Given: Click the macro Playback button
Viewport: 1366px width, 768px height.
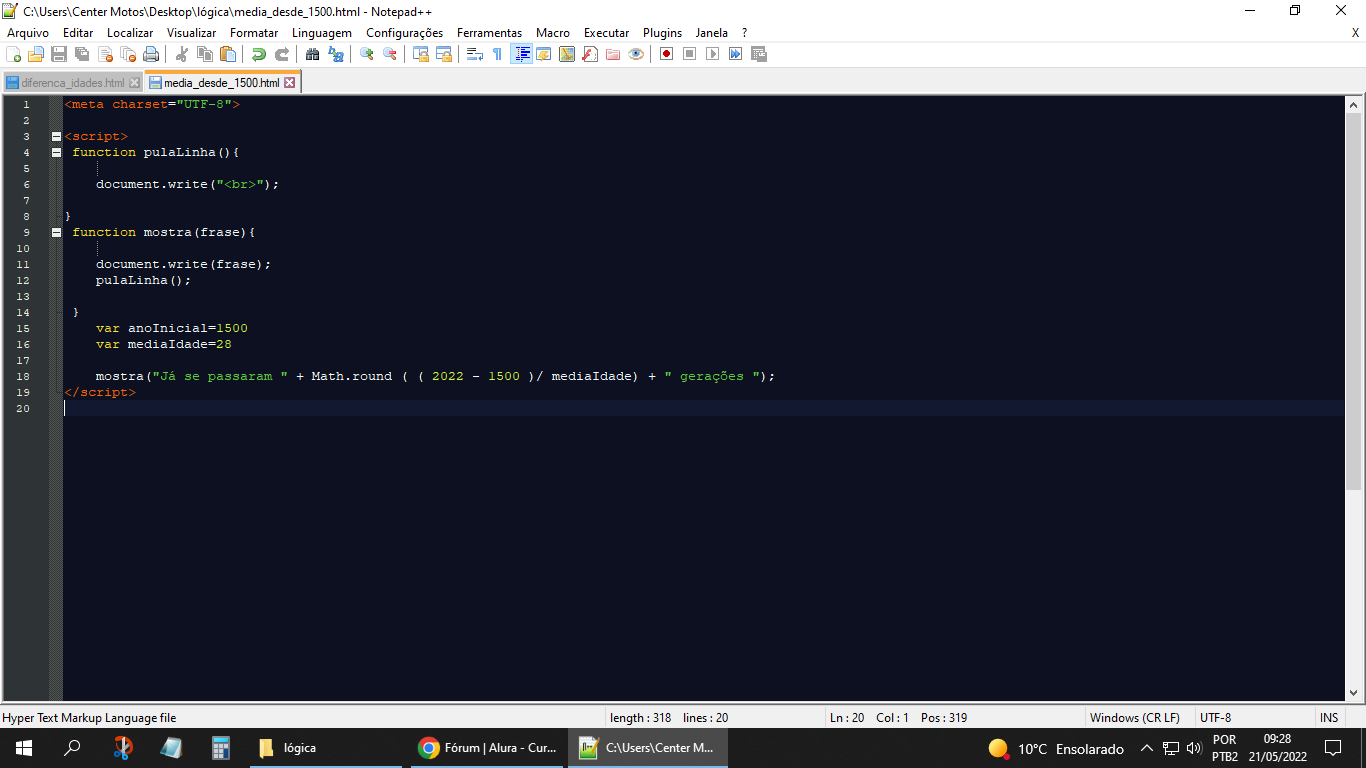Looking at the screenshot, I should pos(712,54).
